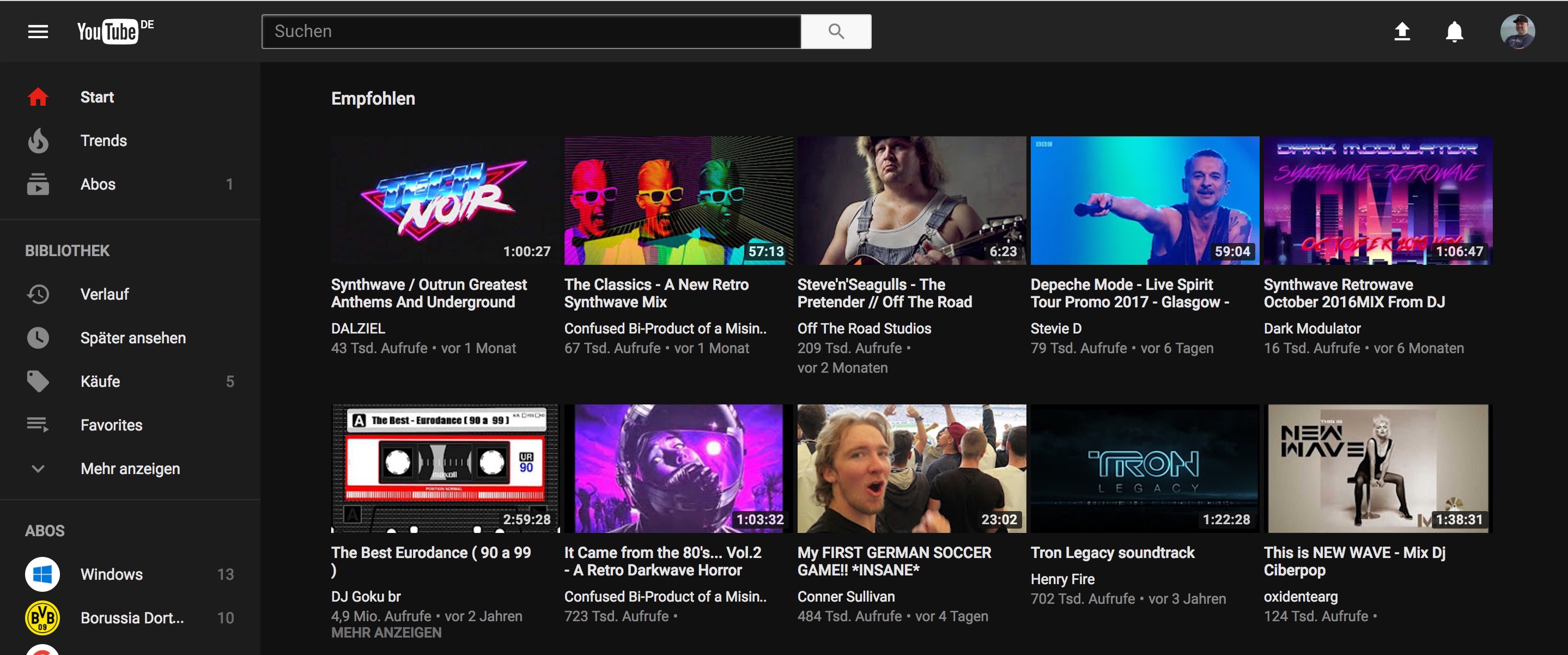Click the Trends flame icon
Screen dimensions: 1568x655
pyautogui.click(x=38, y=141)
